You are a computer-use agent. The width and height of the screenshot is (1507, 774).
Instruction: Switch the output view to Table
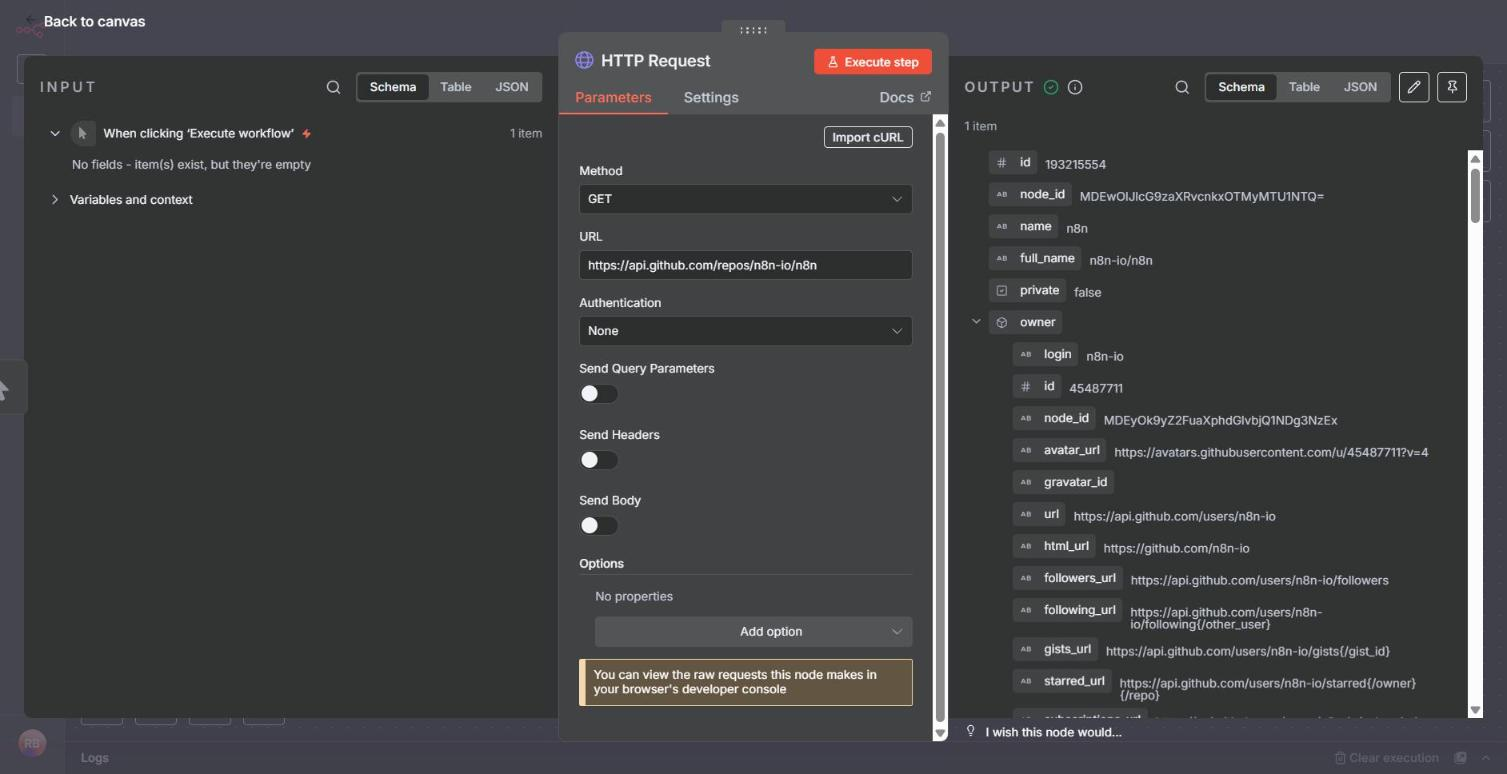[x=1304, y=87]
